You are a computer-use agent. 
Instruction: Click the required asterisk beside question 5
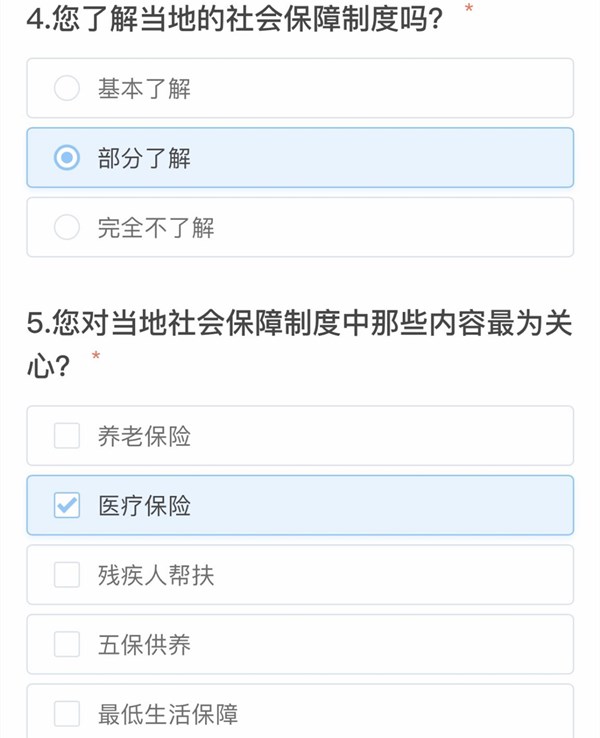(96, 357)
